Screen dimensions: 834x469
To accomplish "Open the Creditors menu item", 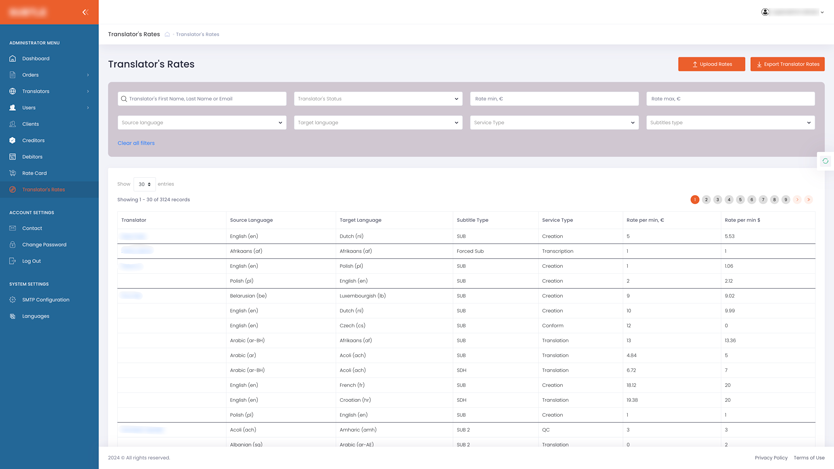I will coord(33,141).
